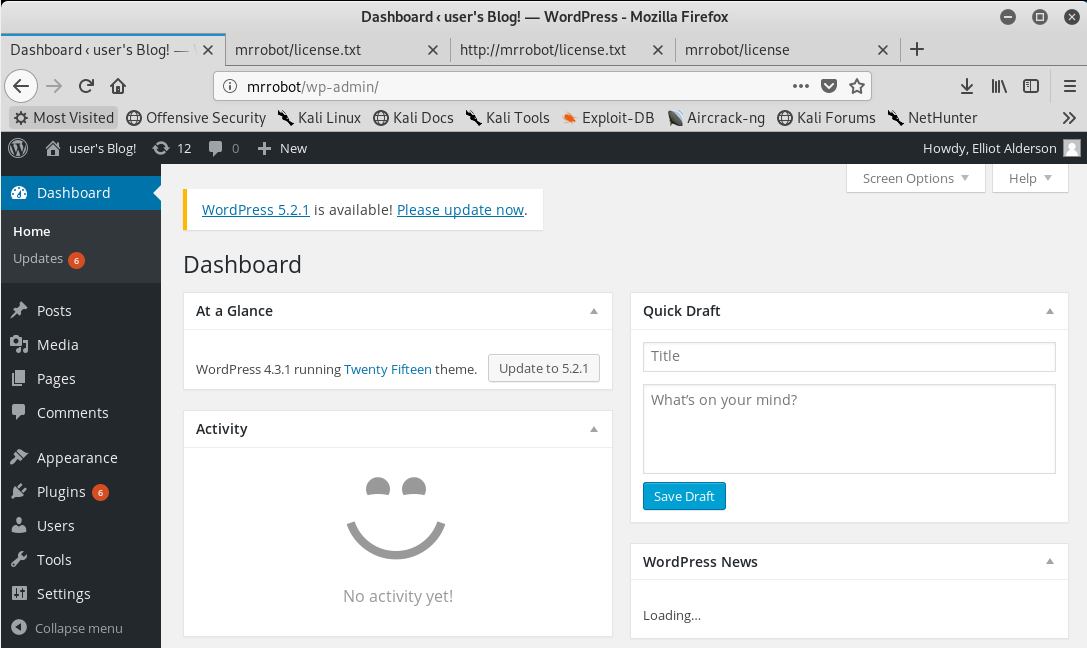
Task: Open Exploit-DB bookmark
Action: click(608, 118)
